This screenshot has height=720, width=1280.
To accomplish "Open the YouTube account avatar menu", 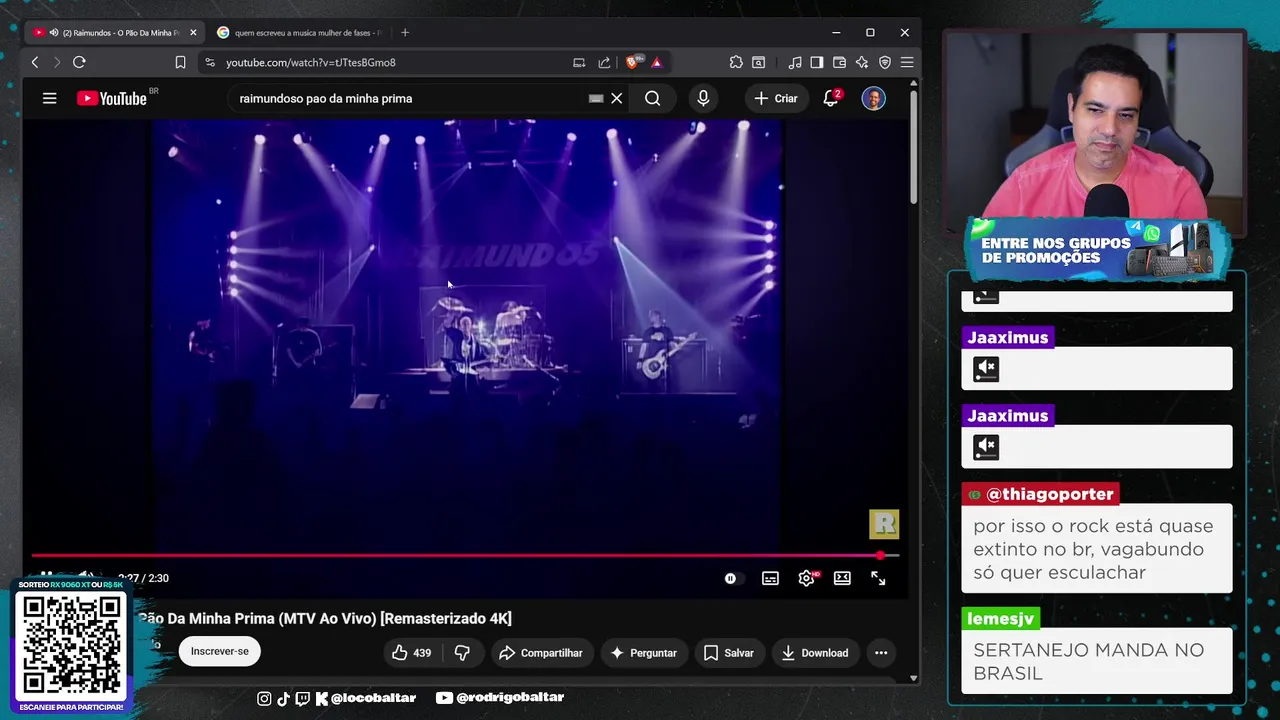I will coord(873,98).
